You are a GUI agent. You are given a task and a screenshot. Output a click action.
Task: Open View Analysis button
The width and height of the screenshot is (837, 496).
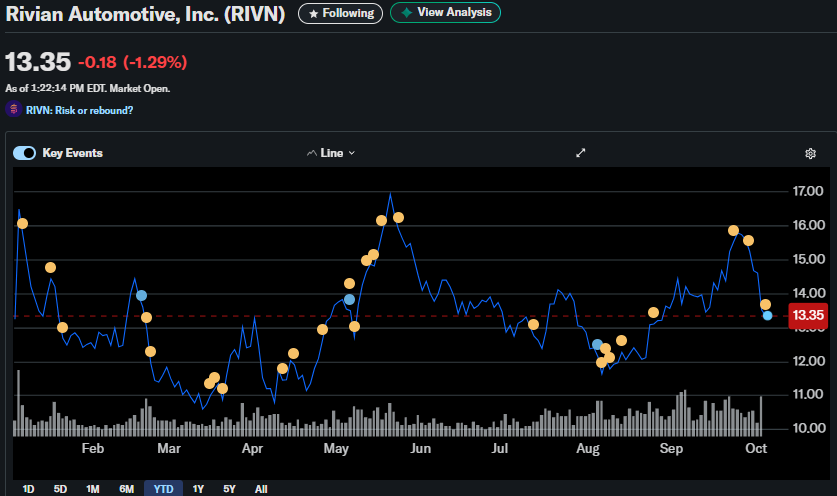pyautogui.click(x=445, y=12)
